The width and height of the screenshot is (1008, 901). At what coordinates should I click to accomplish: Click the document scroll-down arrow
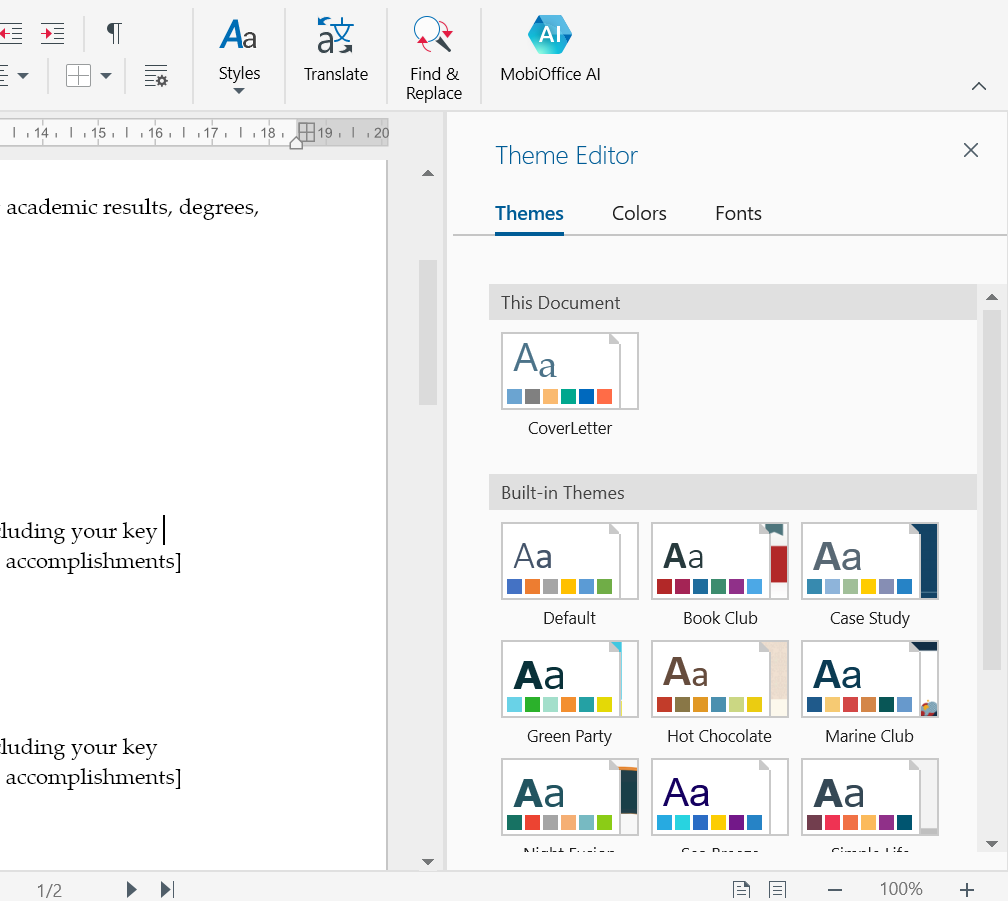pyautogui.click(x=428, y=862)
